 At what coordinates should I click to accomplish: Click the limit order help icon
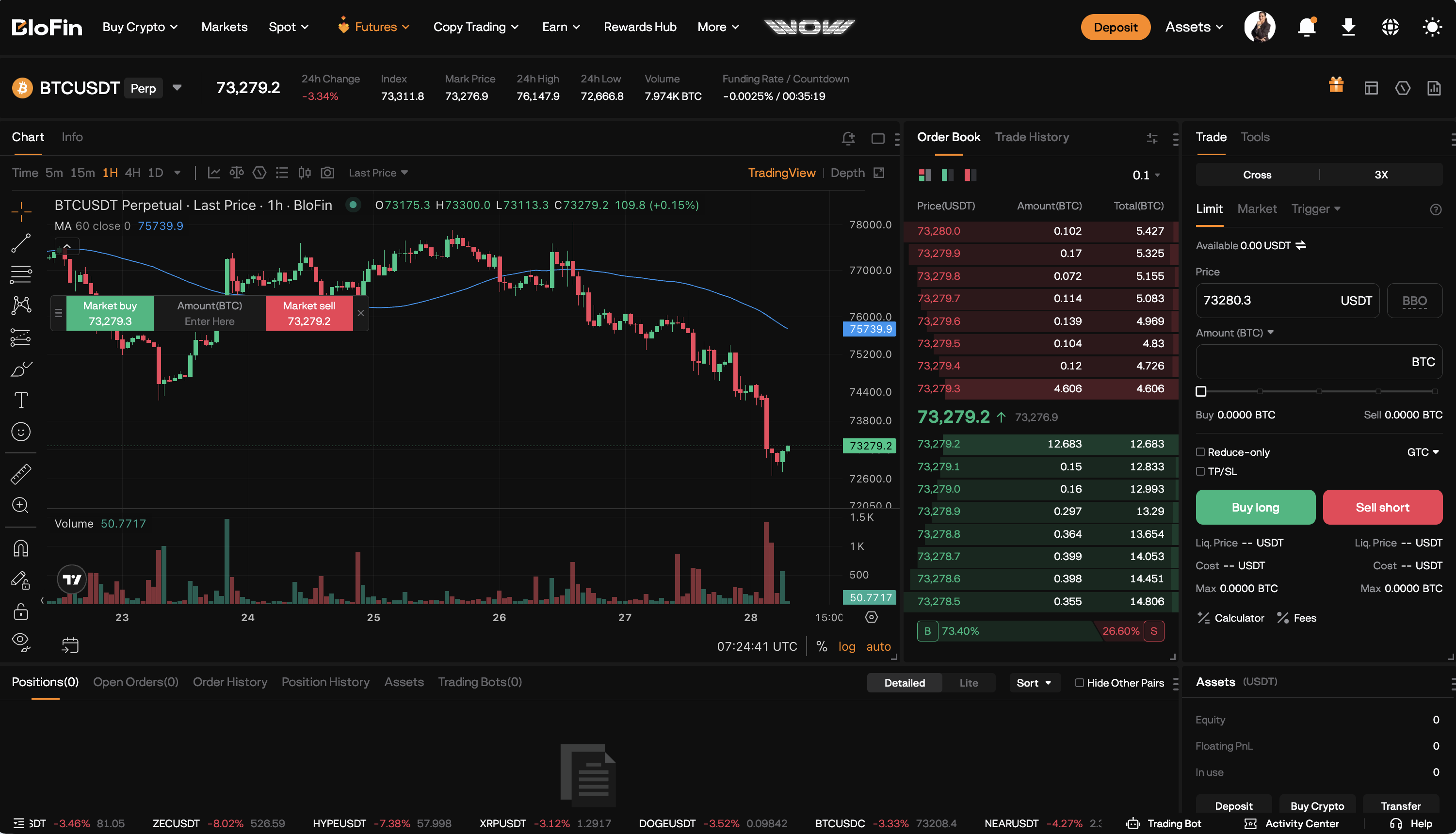1435,209
